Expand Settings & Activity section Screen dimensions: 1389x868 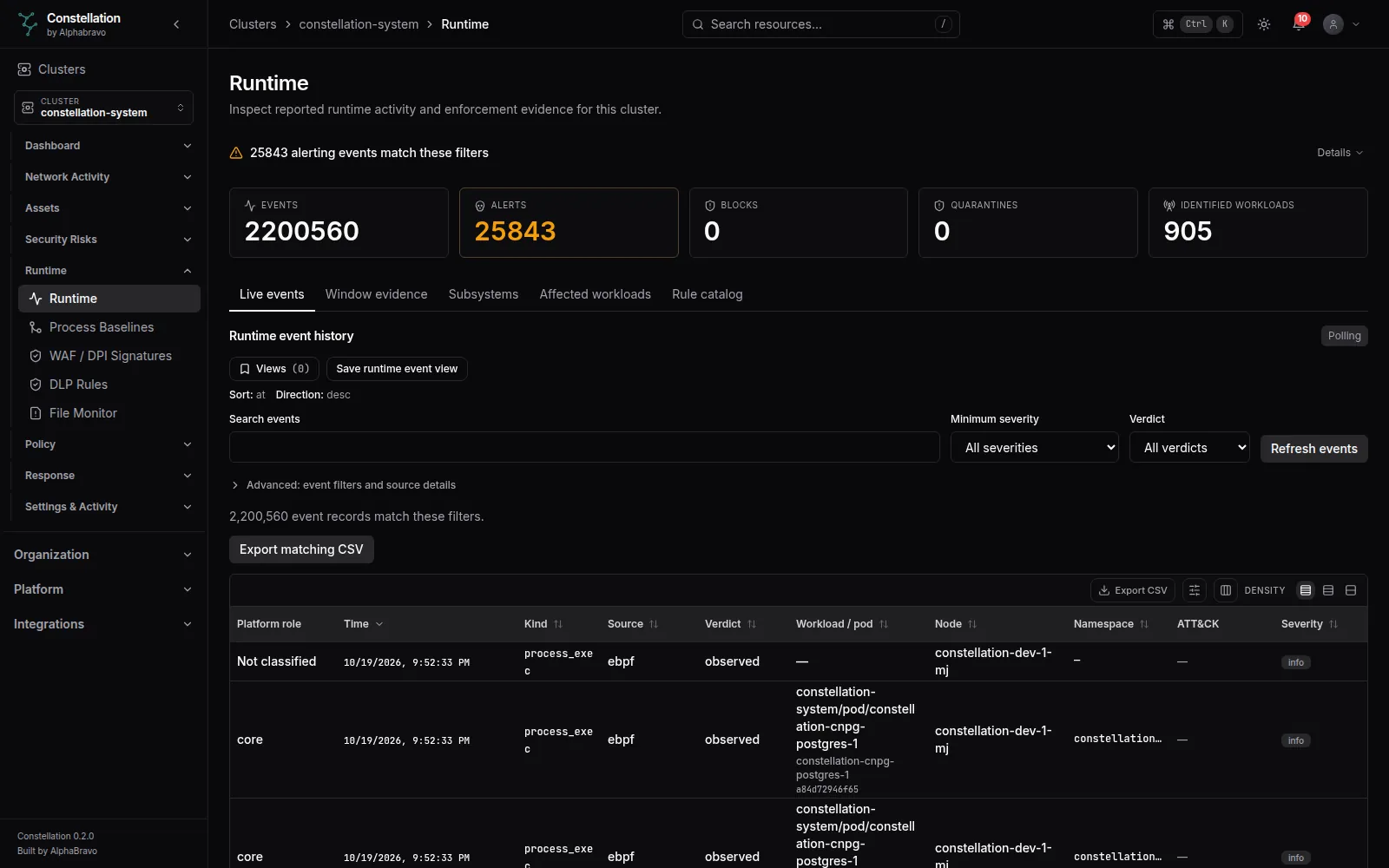point(108,507)
